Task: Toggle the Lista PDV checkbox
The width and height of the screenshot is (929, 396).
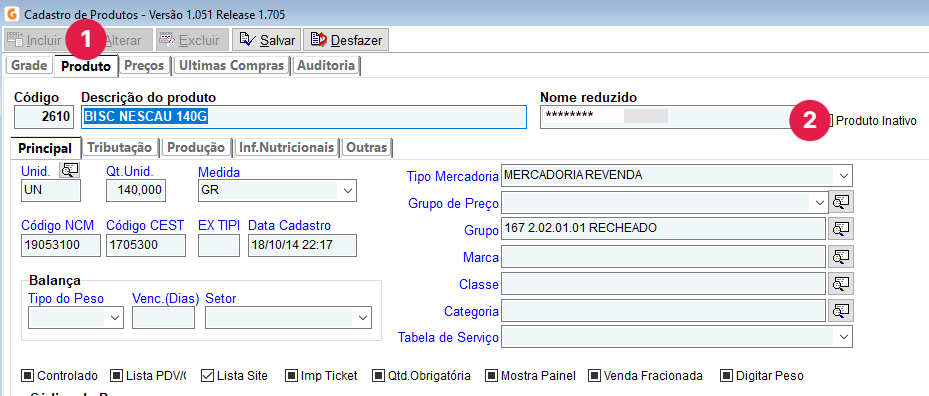Action: [117, 376]
